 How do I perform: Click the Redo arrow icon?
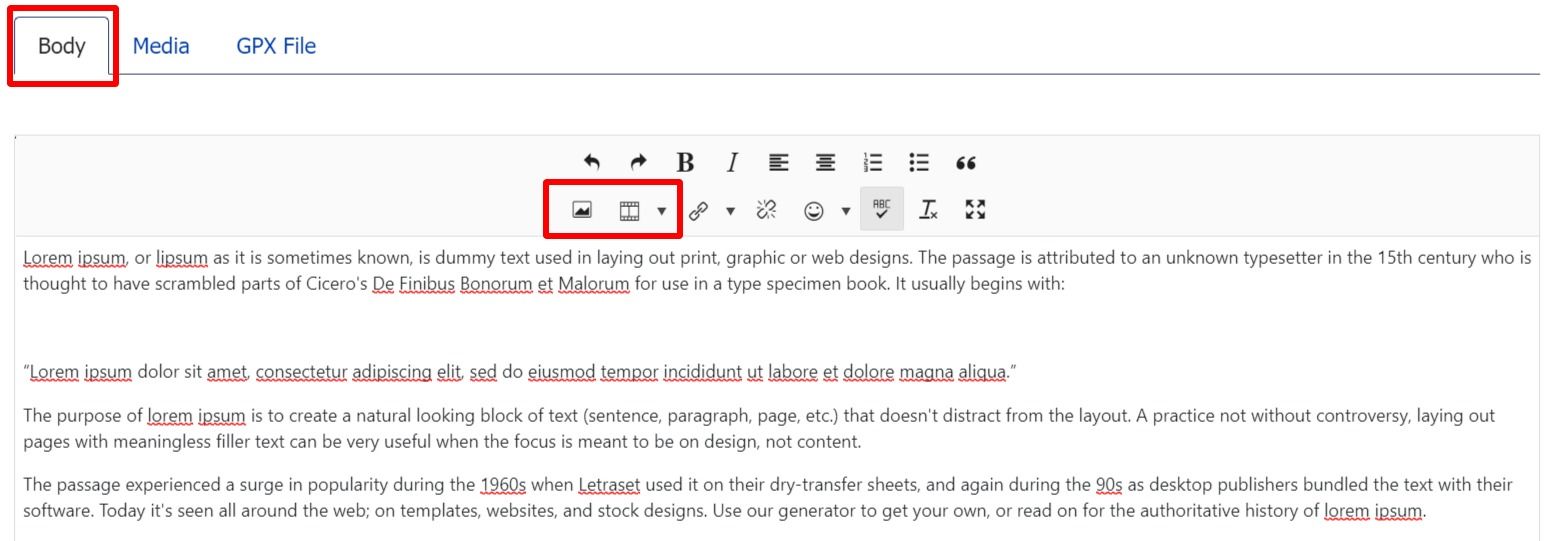[638, 162]
